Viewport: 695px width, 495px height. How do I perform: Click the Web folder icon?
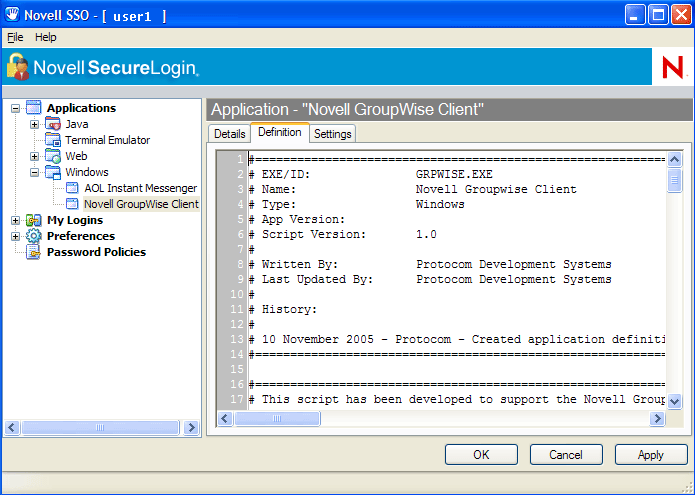pos(53,156)
